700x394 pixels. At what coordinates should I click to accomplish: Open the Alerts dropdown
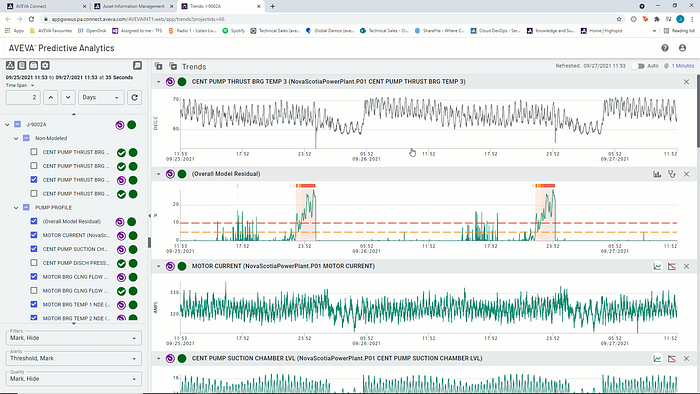[74, 358]
